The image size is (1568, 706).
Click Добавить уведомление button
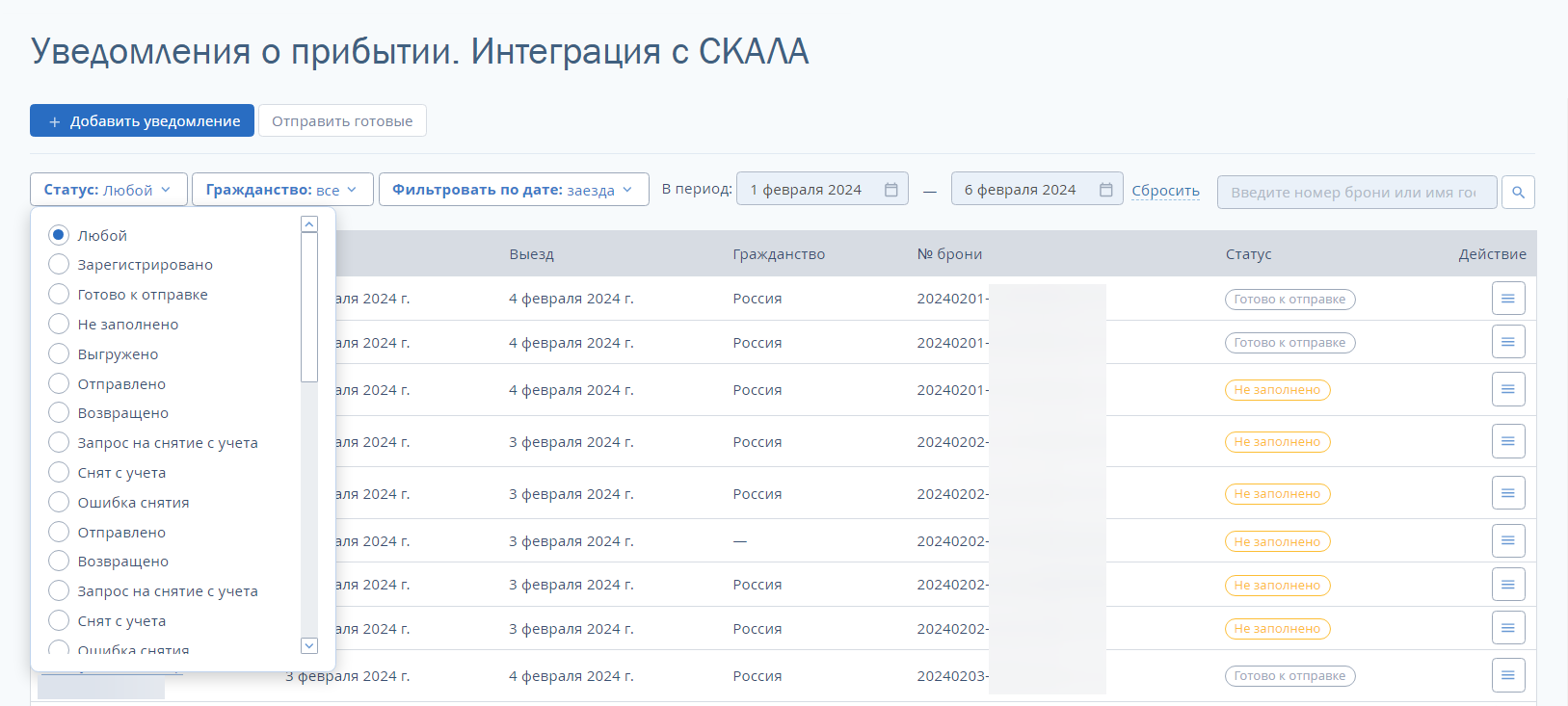[x=142, y=120]
